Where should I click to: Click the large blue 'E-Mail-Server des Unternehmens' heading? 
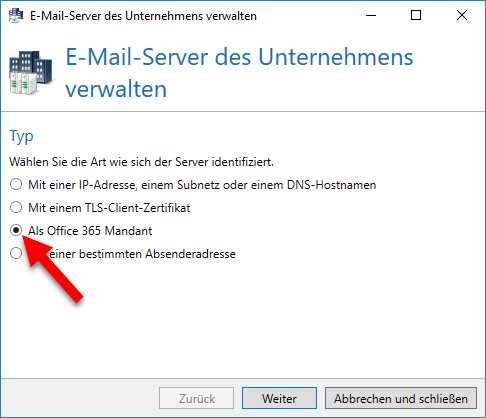coord(239,57)
